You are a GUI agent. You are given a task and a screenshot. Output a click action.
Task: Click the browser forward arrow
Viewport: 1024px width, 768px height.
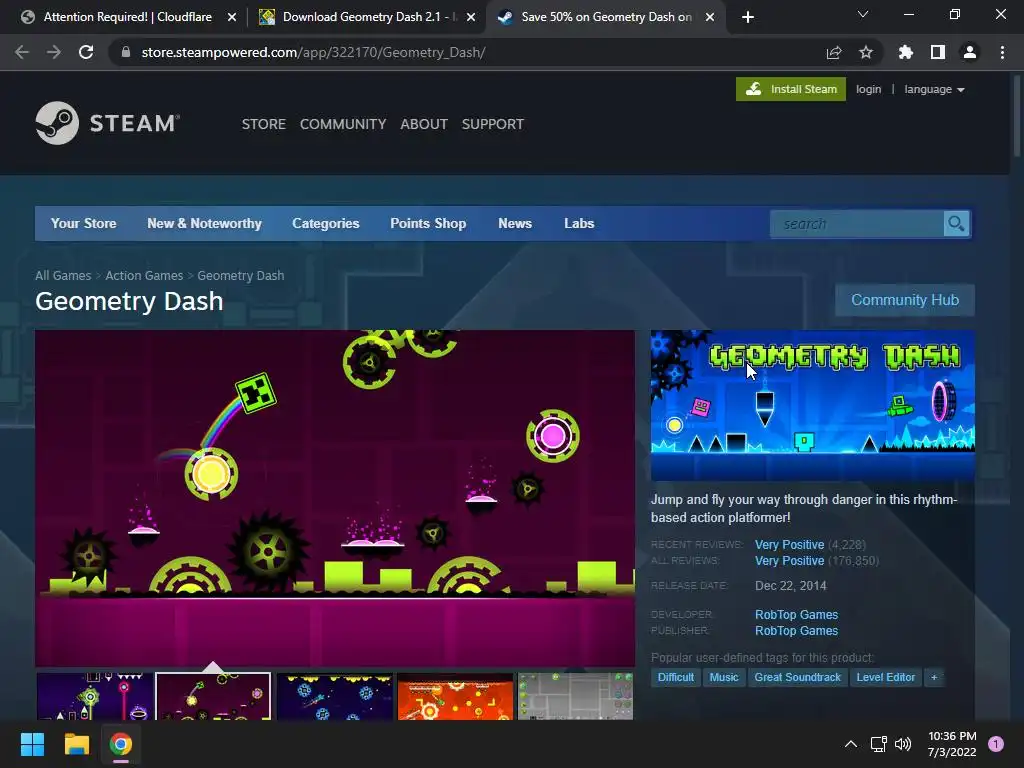[x=54, y=52]
